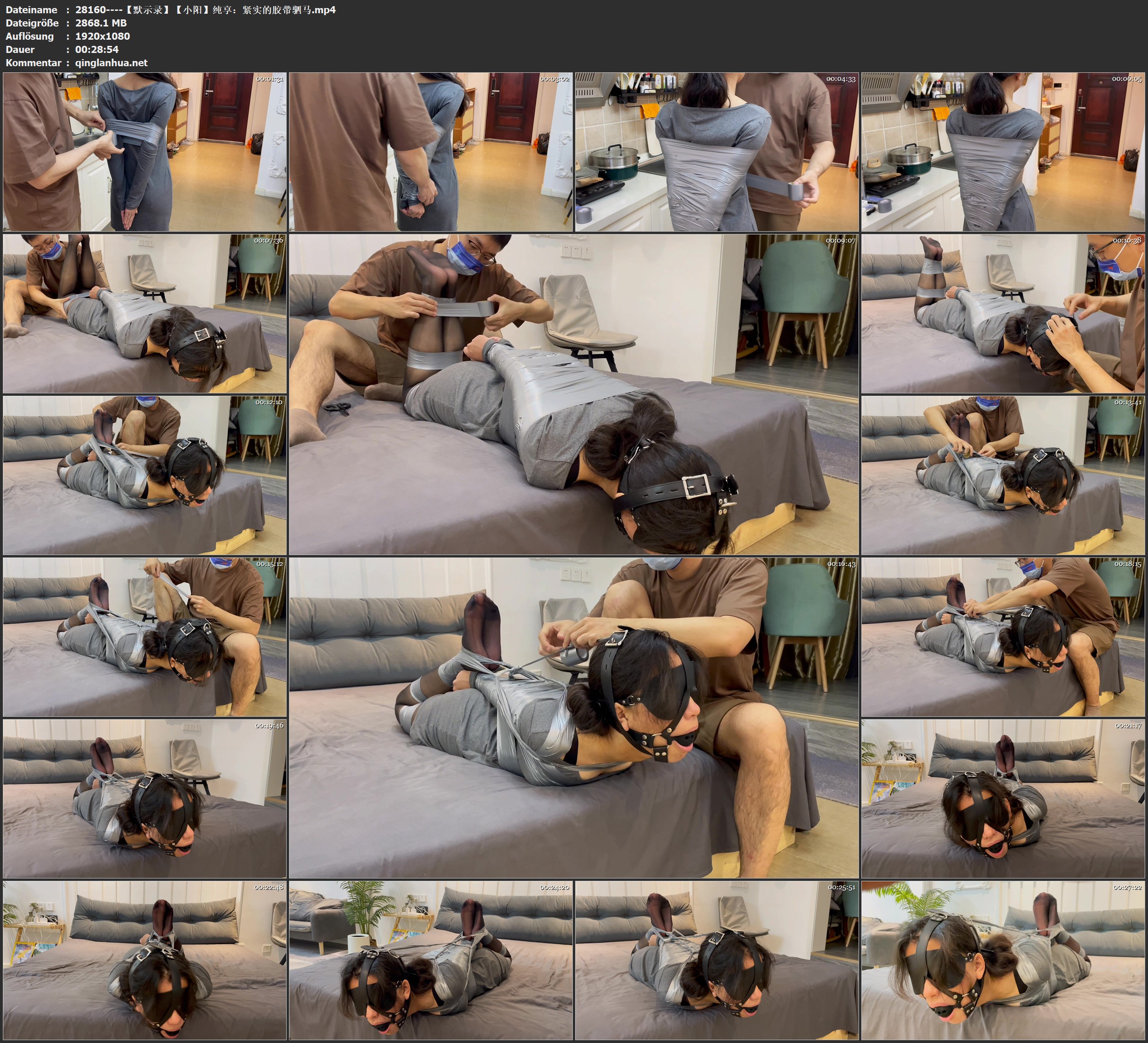Select the 00:12:10 frame
This screenshot has width=1148, height=1043.
coord(145,475)
